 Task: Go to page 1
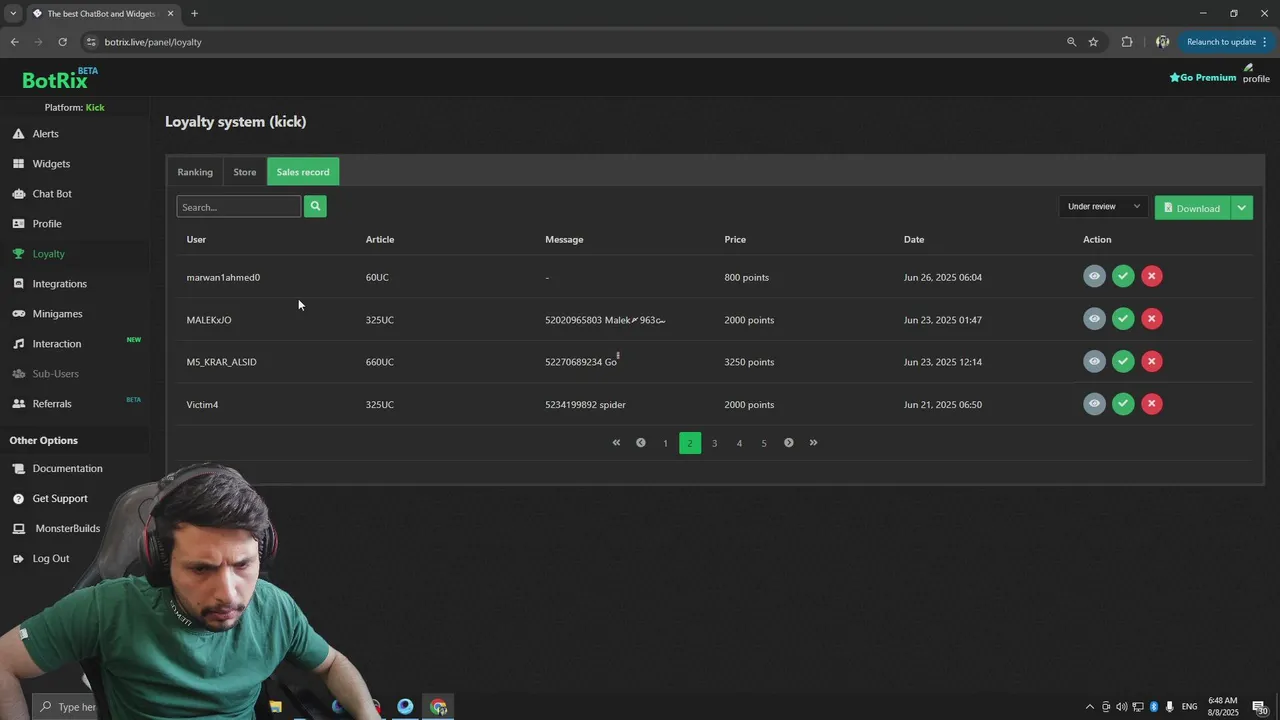665,443
